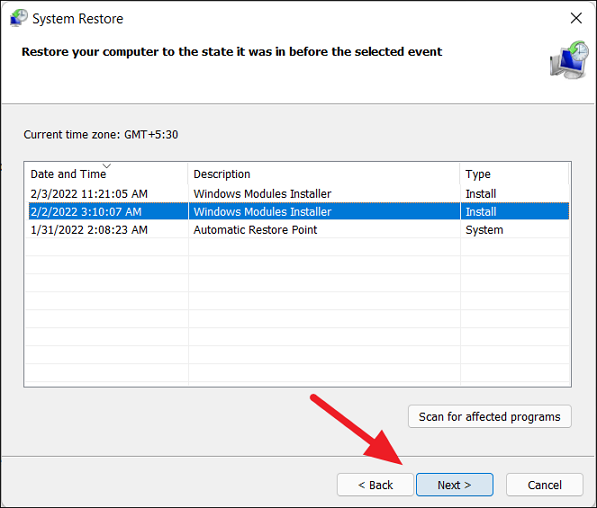Cancel the System Restore wizard
The image size is (597, 508).
[x=544, y=485]
